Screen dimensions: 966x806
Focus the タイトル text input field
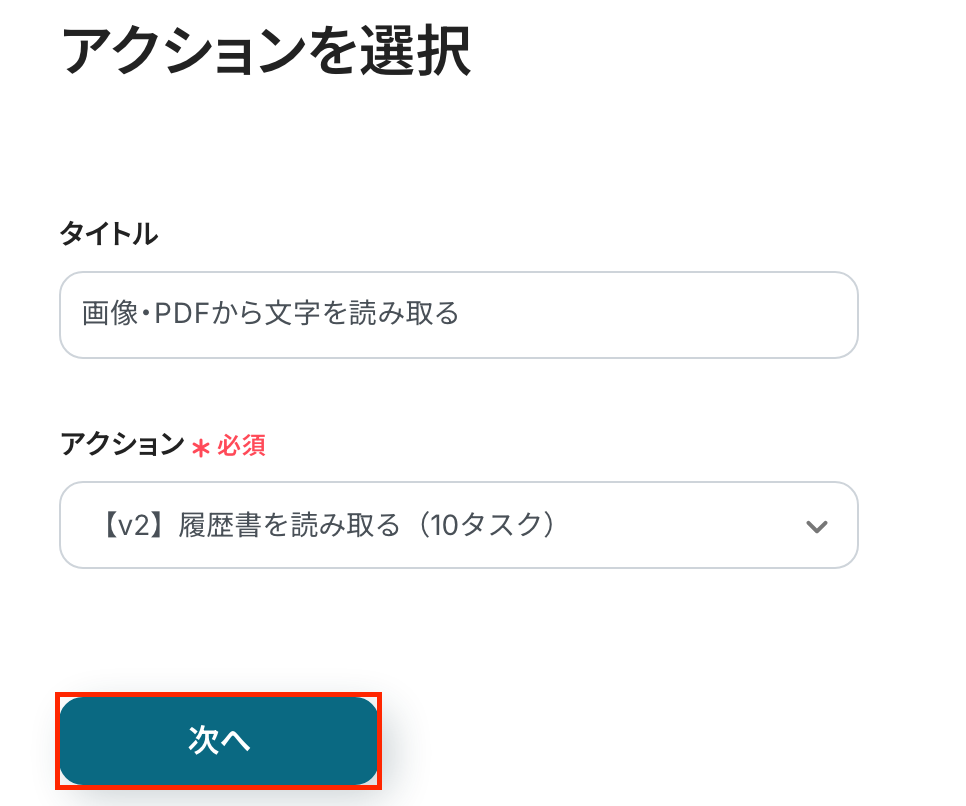point(458,315)
